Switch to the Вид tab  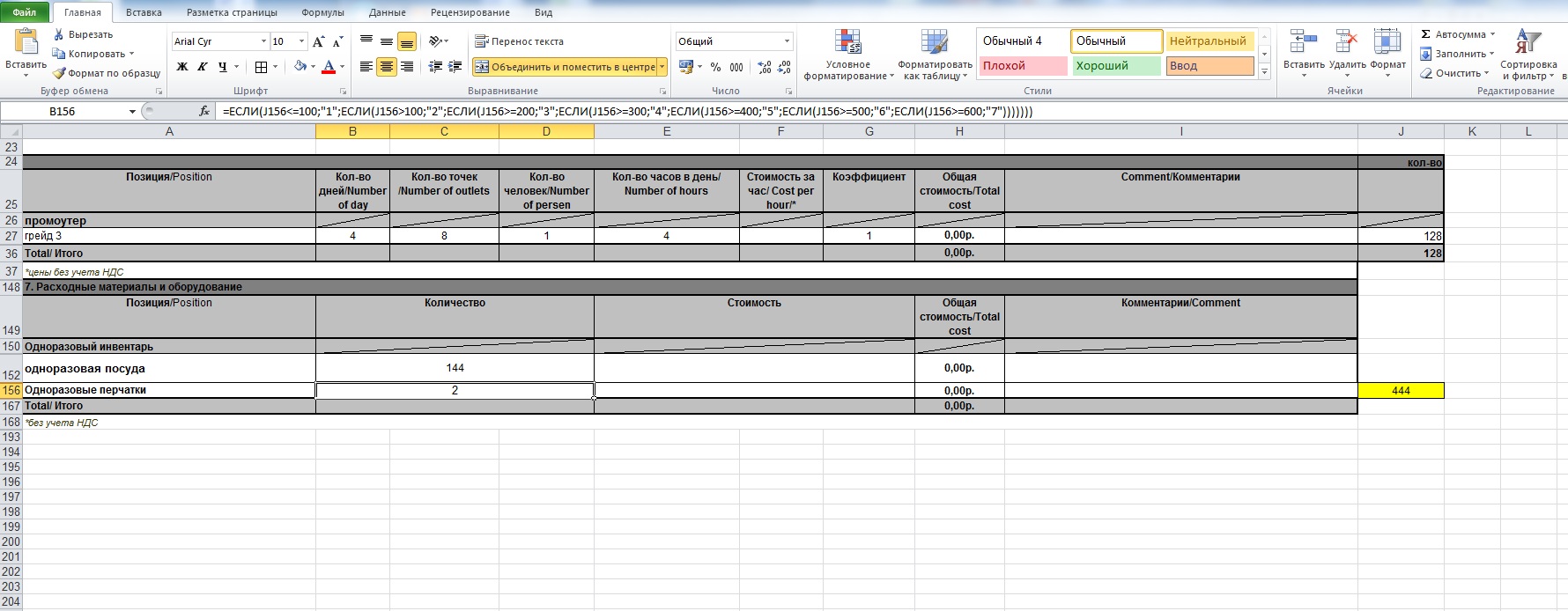(544, 12)
